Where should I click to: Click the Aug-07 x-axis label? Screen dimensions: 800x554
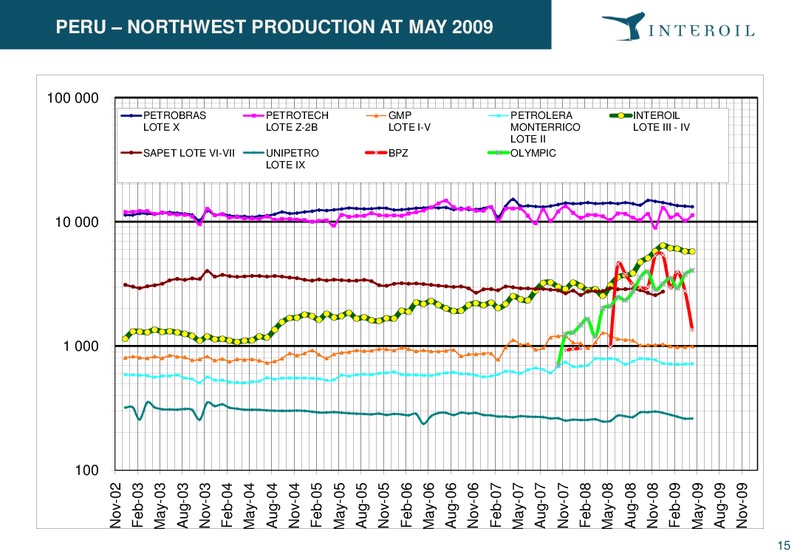tap(542, 506)
